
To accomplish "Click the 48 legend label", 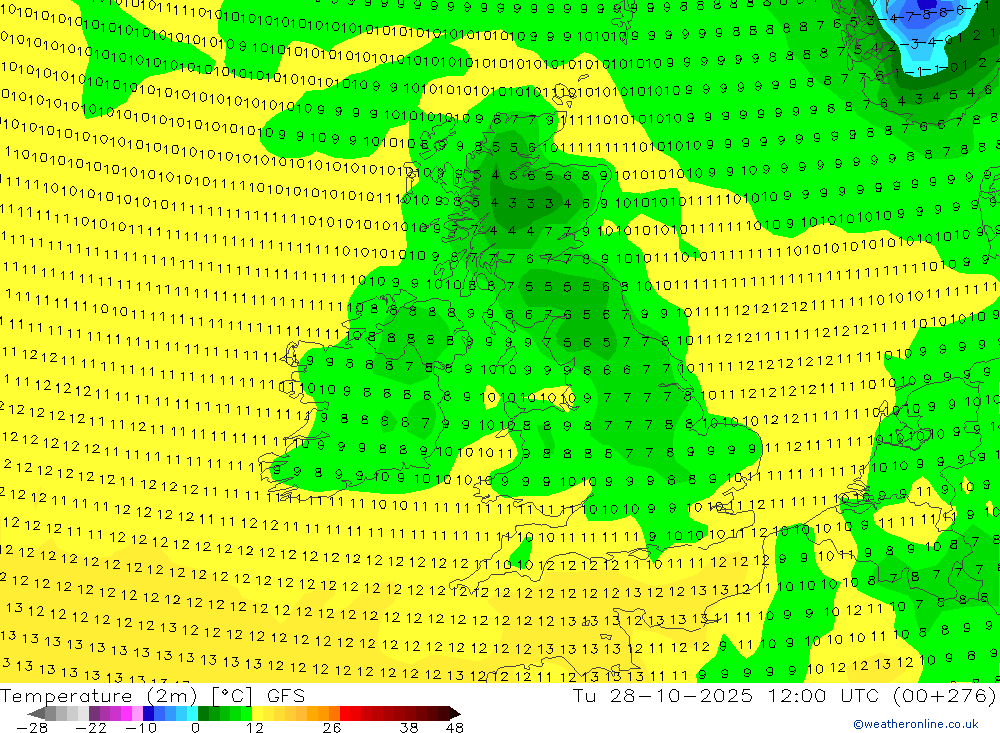I will (x=454, y=728).
